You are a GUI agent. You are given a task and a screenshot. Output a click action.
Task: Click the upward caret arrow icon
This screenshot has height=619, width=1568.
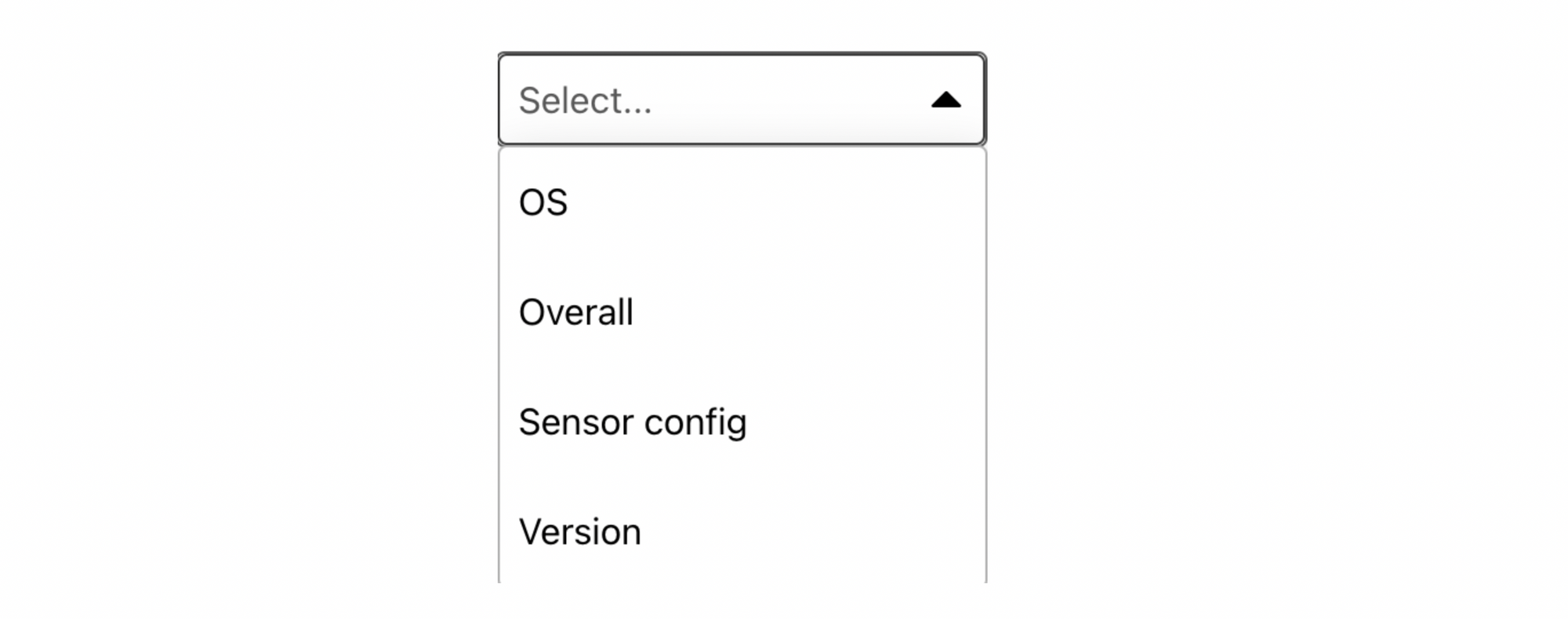(x=946, y=100)
